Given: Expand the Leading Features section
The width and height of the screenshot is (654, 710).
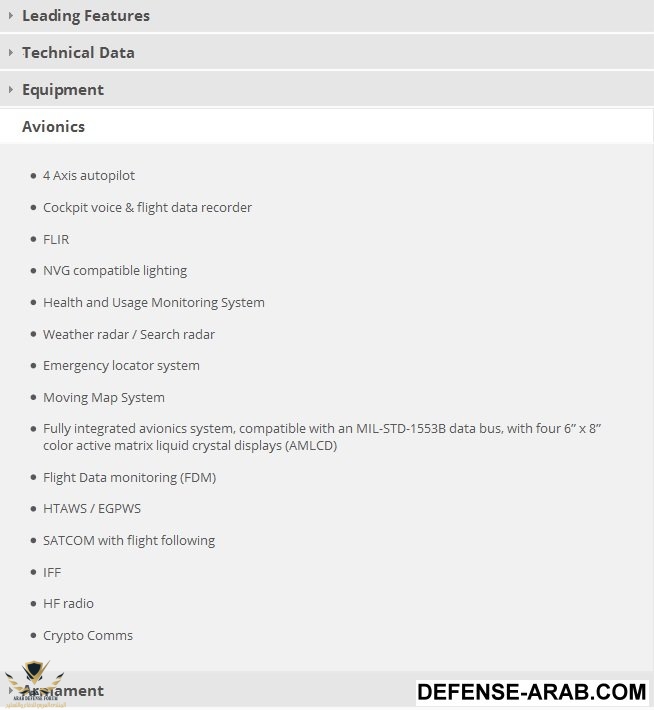Looking at the screenshot, I should (x=327, y=16).
